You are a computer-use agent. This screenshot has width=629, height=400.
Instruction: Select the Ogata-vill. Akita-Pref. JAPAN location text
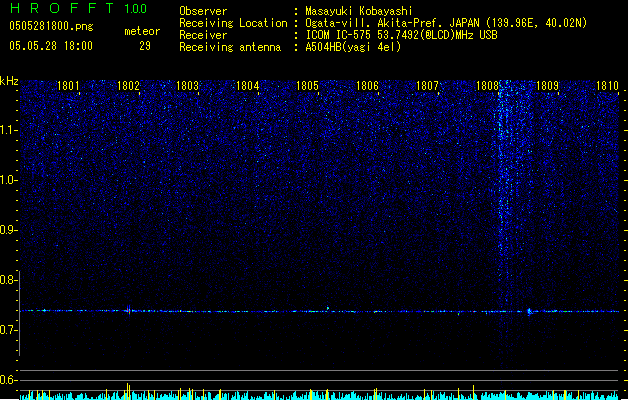(446, 23)
